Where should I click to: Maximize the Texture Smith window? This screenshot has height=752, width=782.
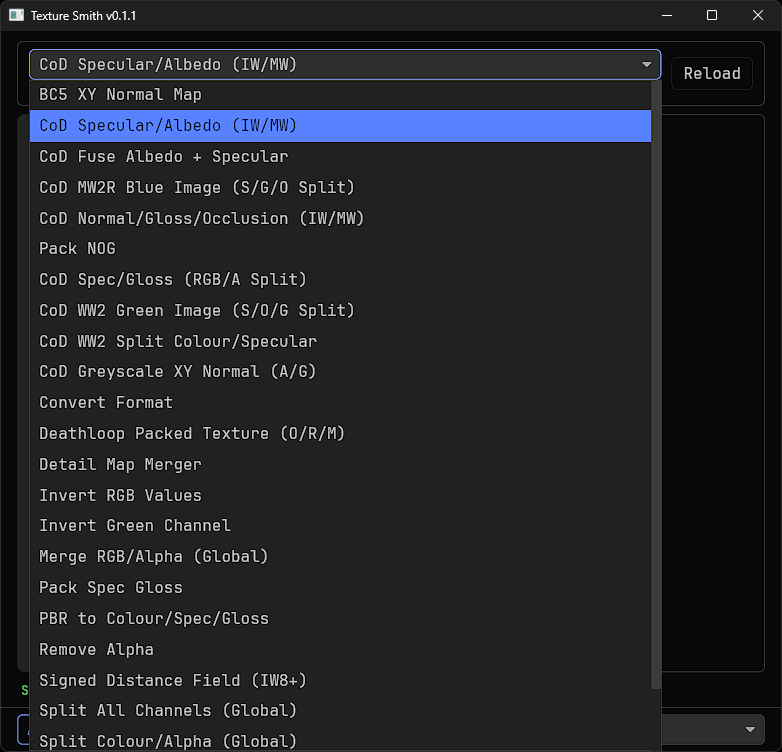click(x=712, y=15)
